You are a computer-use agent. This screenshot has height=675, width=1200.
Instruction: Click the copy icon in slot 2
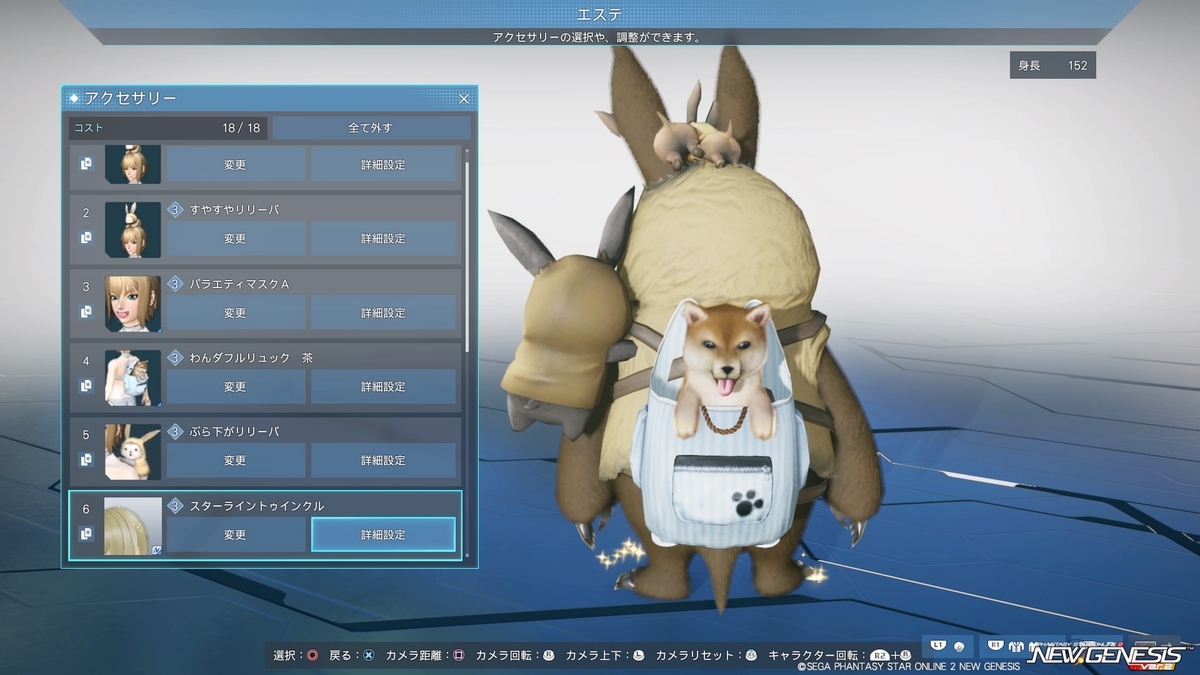pos(86,237)
